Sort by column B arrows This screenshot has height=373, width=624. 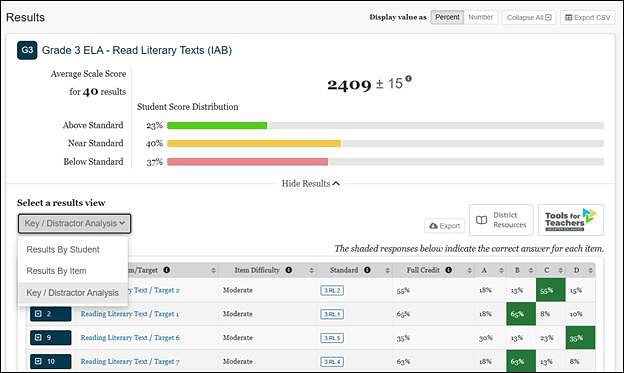pos(531,270)
